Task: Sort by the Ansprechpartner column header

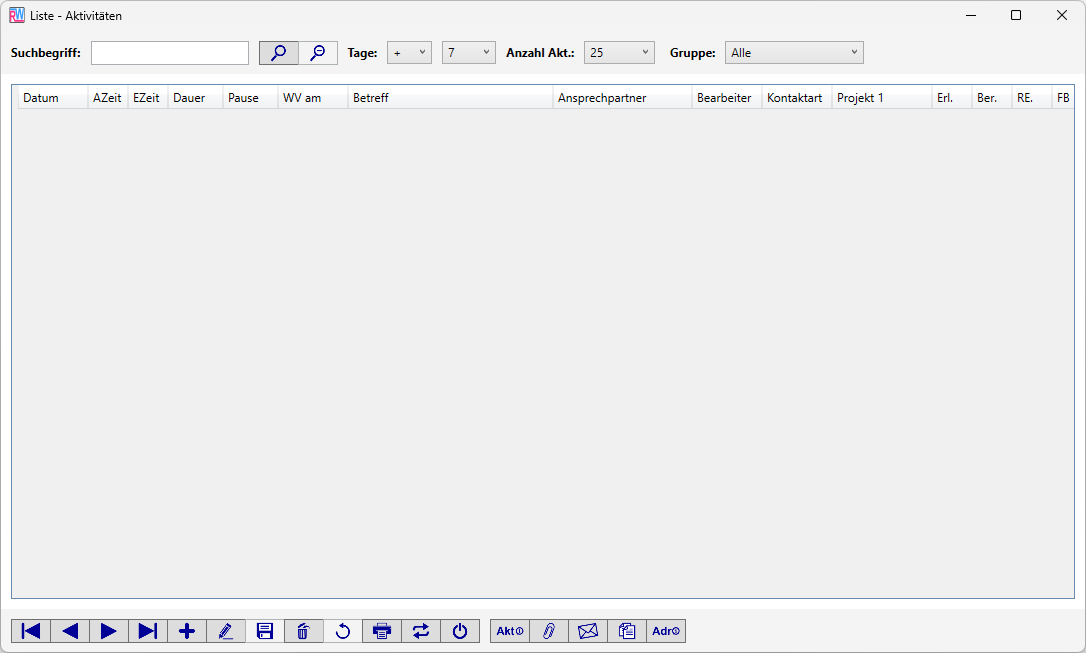Action: pyautogui.click(x=622, y=98)
